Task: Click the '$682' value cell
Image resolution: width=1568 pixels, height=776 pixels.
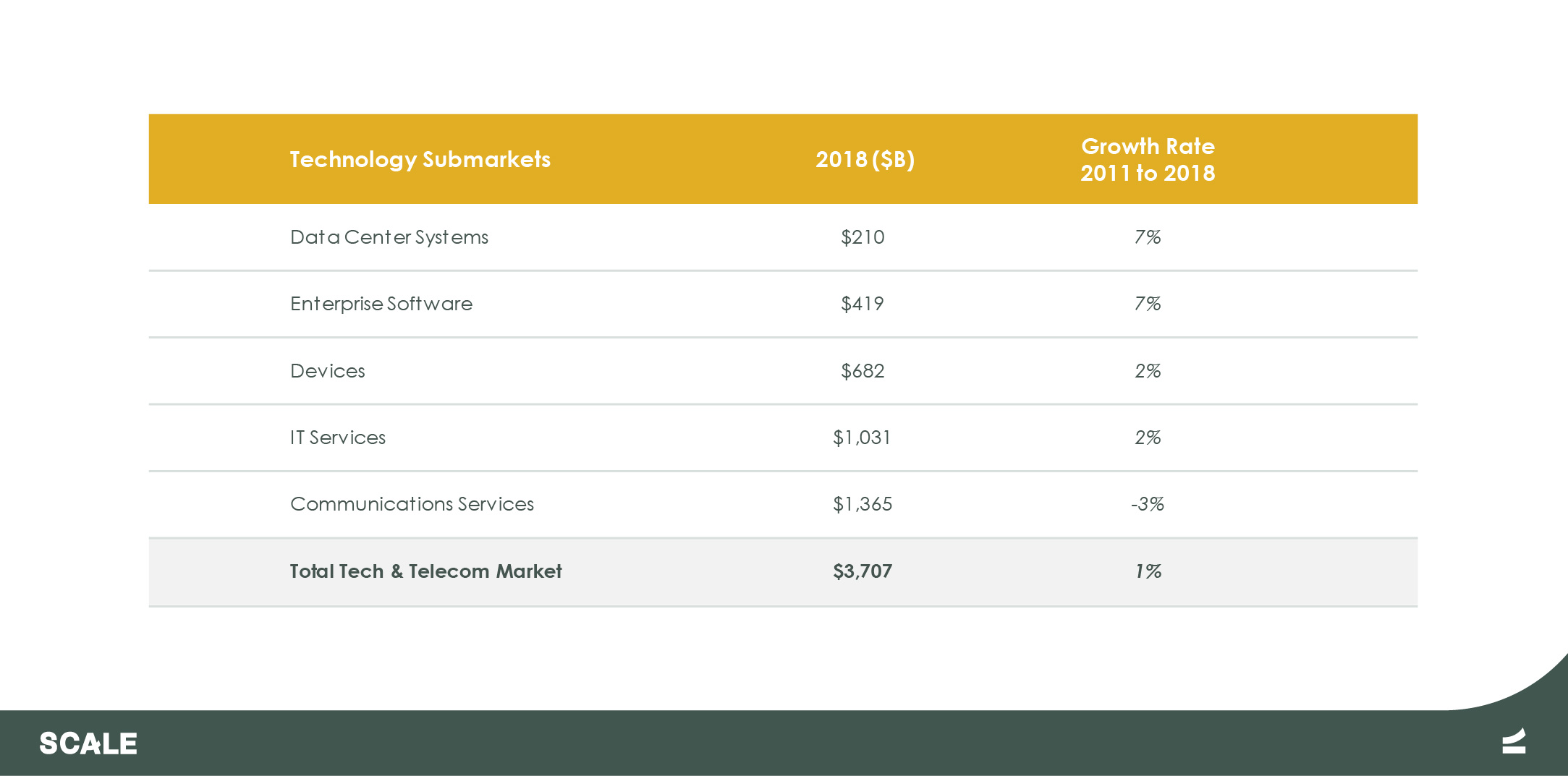Action: [x=863, y=371]
